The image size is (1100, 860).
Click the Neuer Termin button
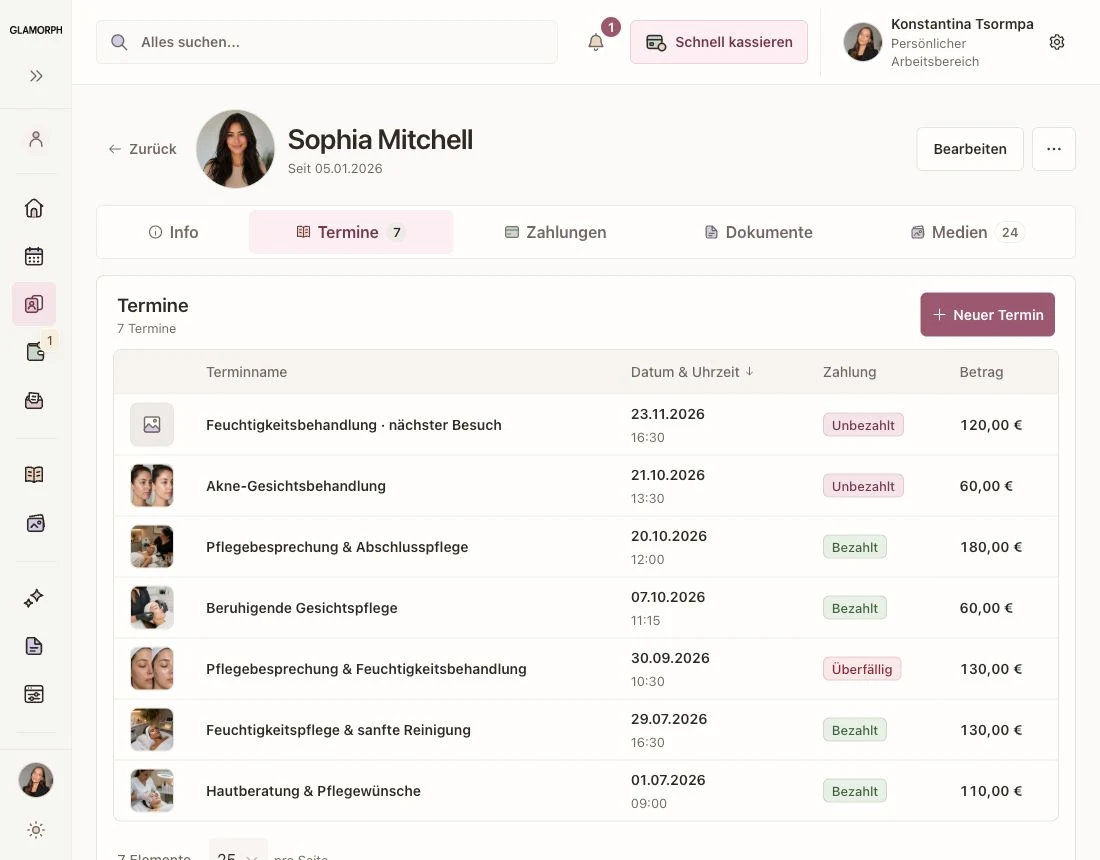coord(987,314)
